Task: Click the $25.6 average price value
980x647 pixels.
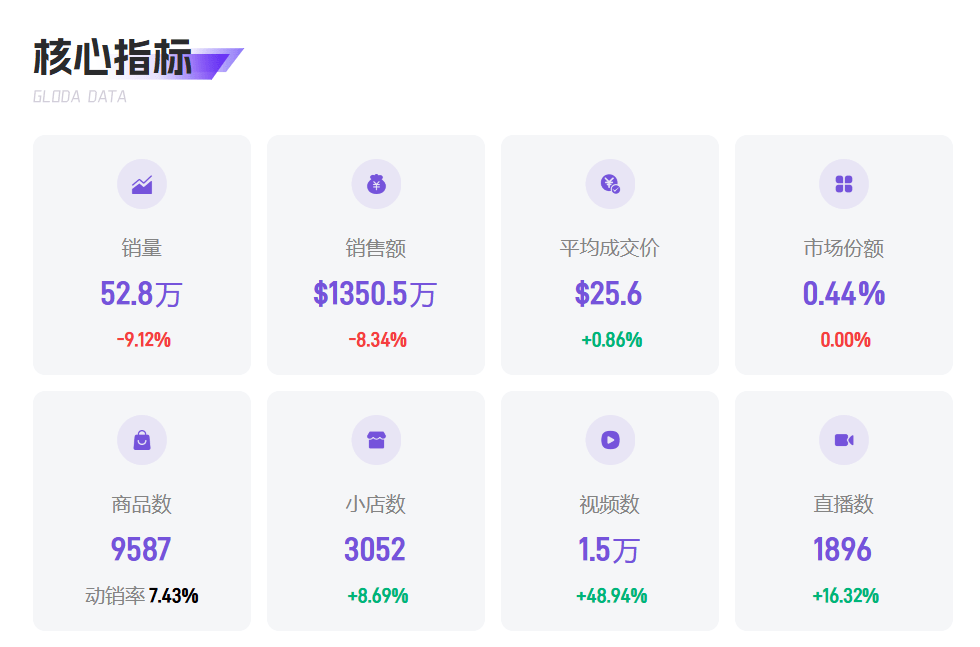Action: [x=609, y=294]
